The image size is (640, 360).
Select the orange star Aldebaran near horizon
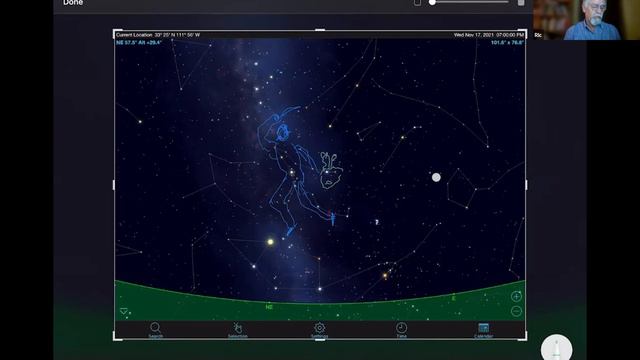[384, 276]
